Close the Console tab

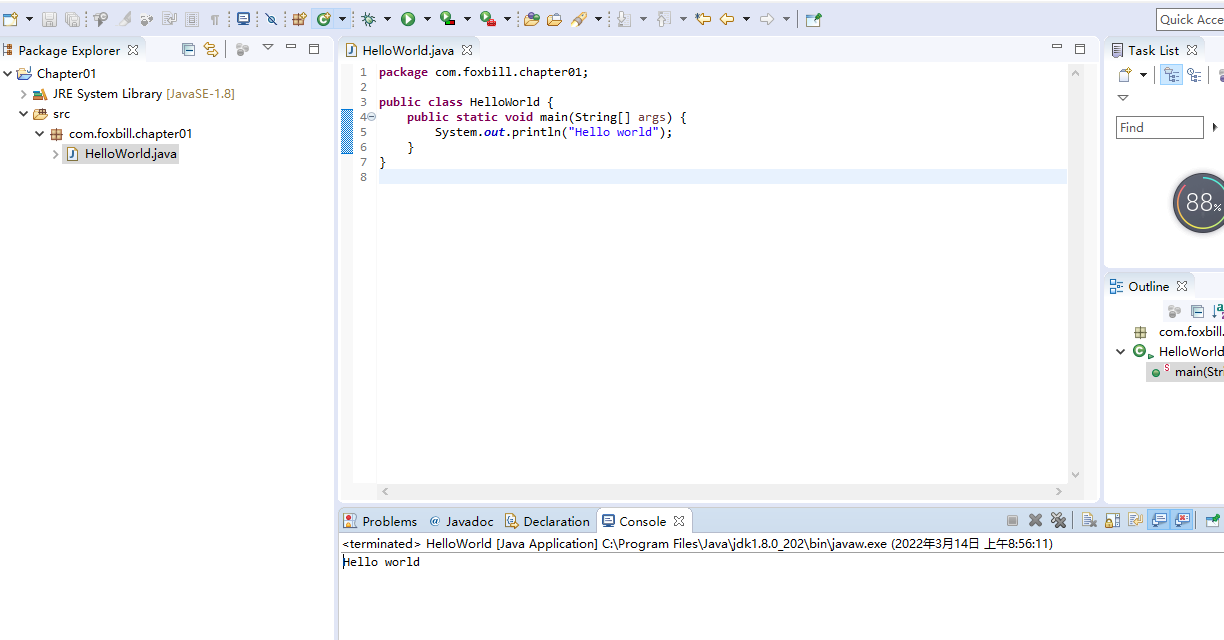point(679,521)
